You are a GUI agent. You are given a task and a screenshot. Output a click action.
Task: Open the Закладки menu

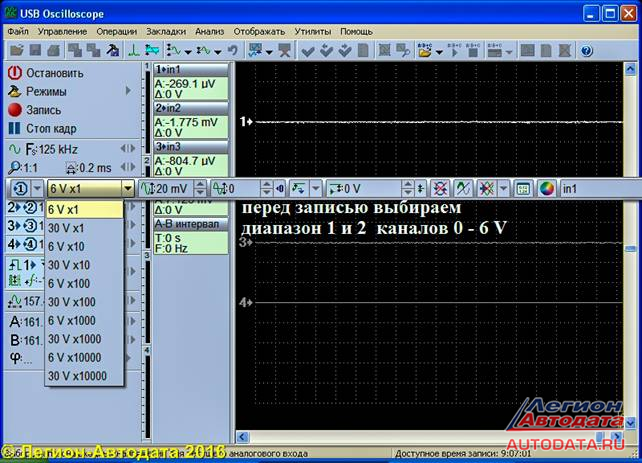pos(166,32)
